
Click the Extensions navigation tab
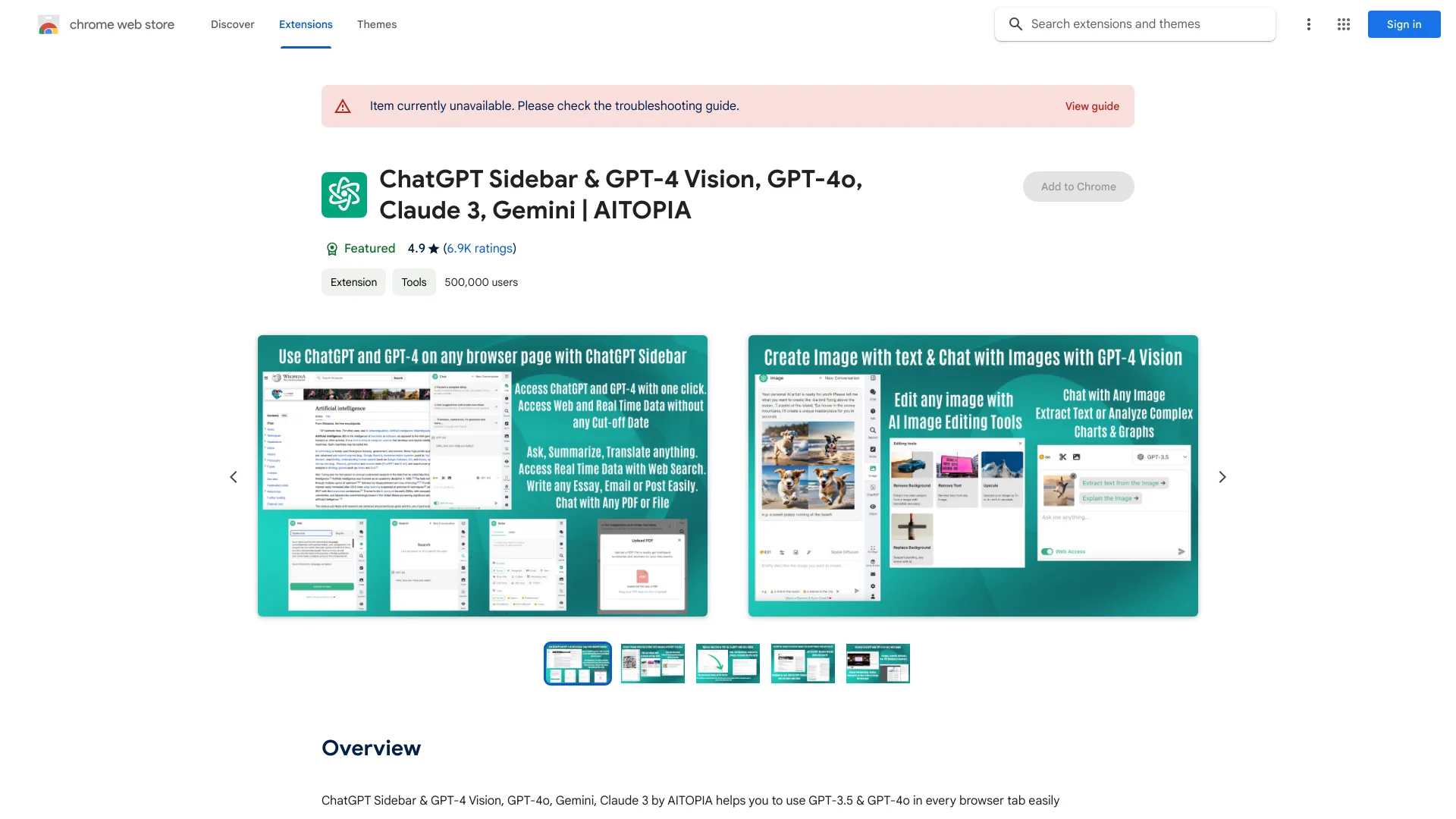[x=305, y=24]
